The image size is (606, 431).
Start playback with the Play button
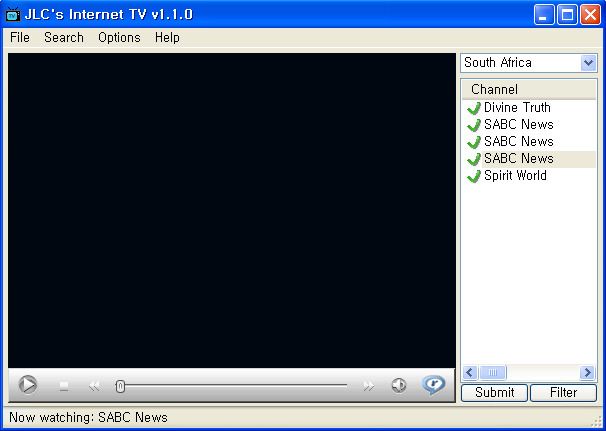[x=28, y=385]
